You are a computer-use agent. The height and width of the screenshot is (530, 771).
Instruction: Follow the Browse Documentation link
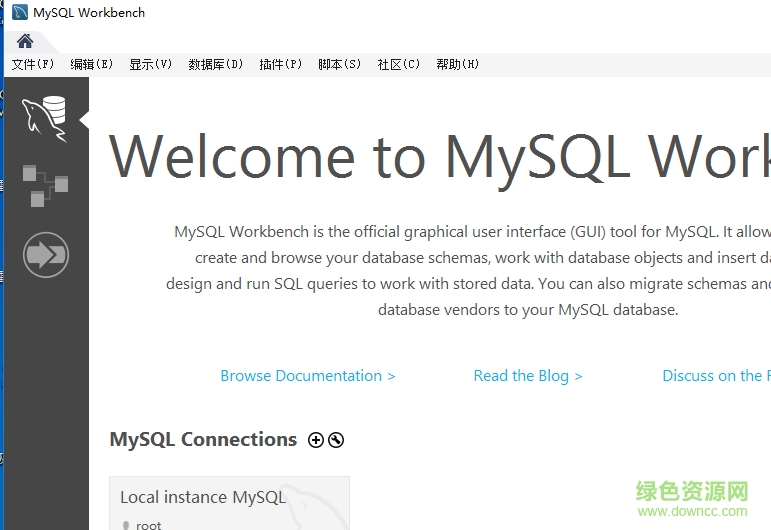click(307, 376)
